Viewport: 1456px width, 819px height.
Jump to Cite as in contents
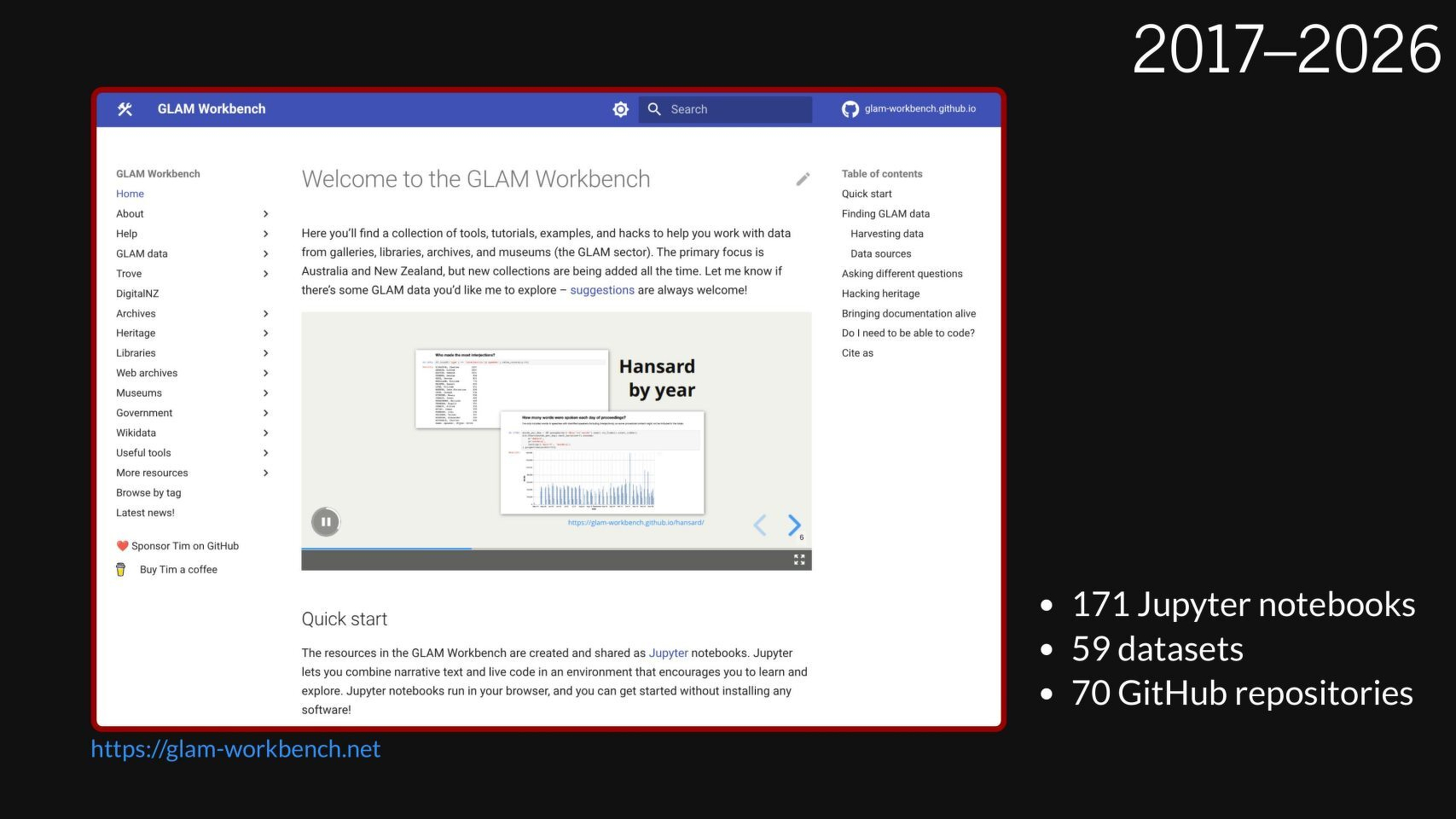point(857,353)
